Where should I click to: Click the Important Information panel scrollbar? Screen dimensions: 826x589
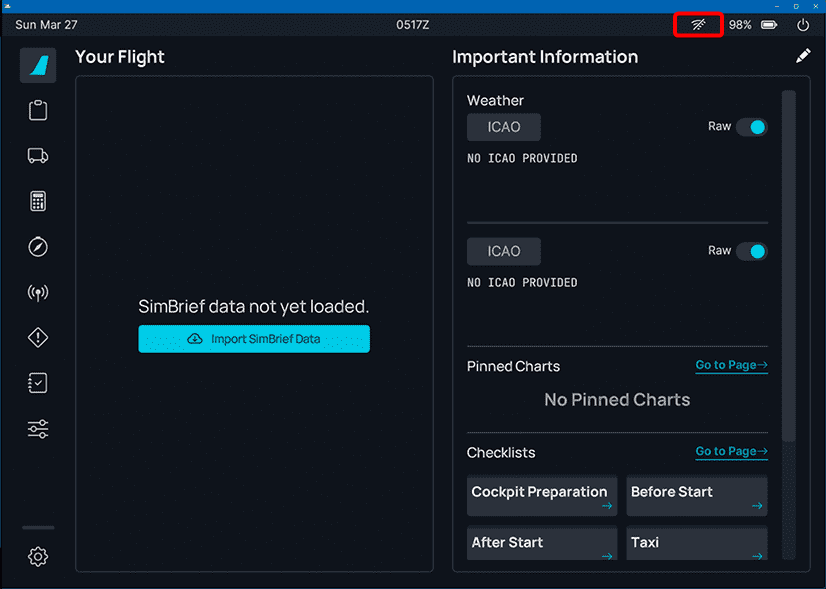(x=788, y=265)
